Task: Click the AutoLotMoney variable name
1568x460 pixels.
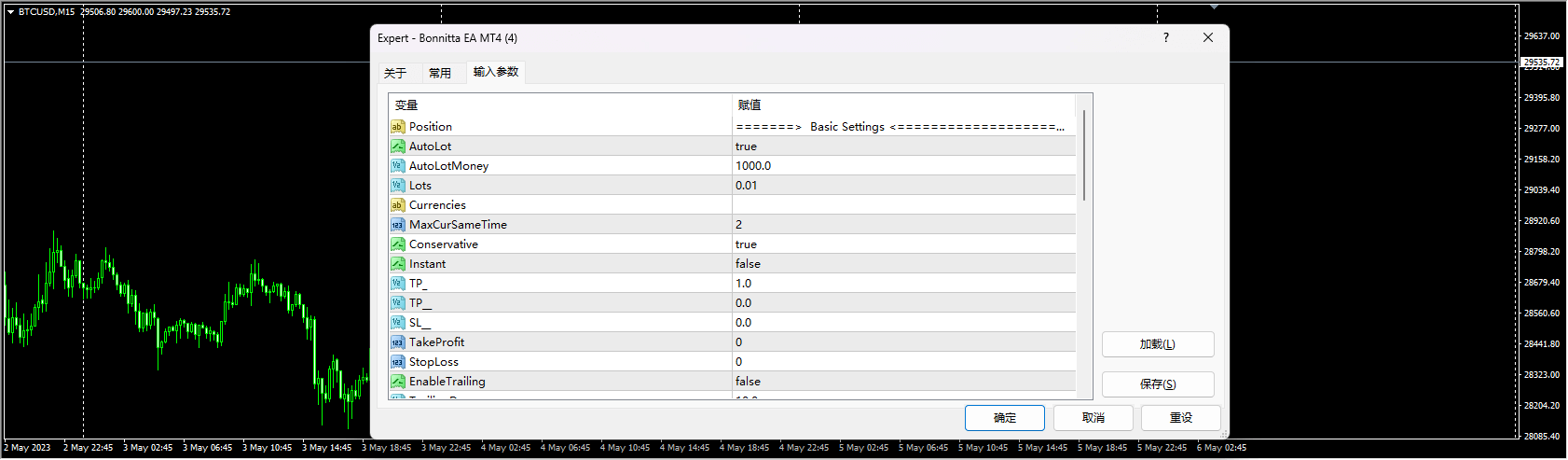Action: coord(448,166)
